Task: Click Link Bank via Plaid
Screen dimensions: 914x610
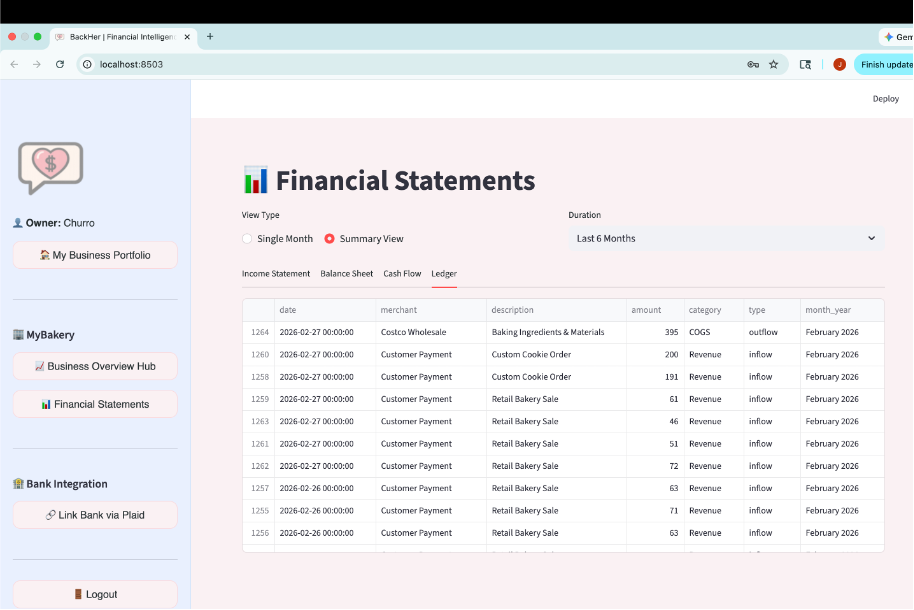Action: (x=95, y=515)
